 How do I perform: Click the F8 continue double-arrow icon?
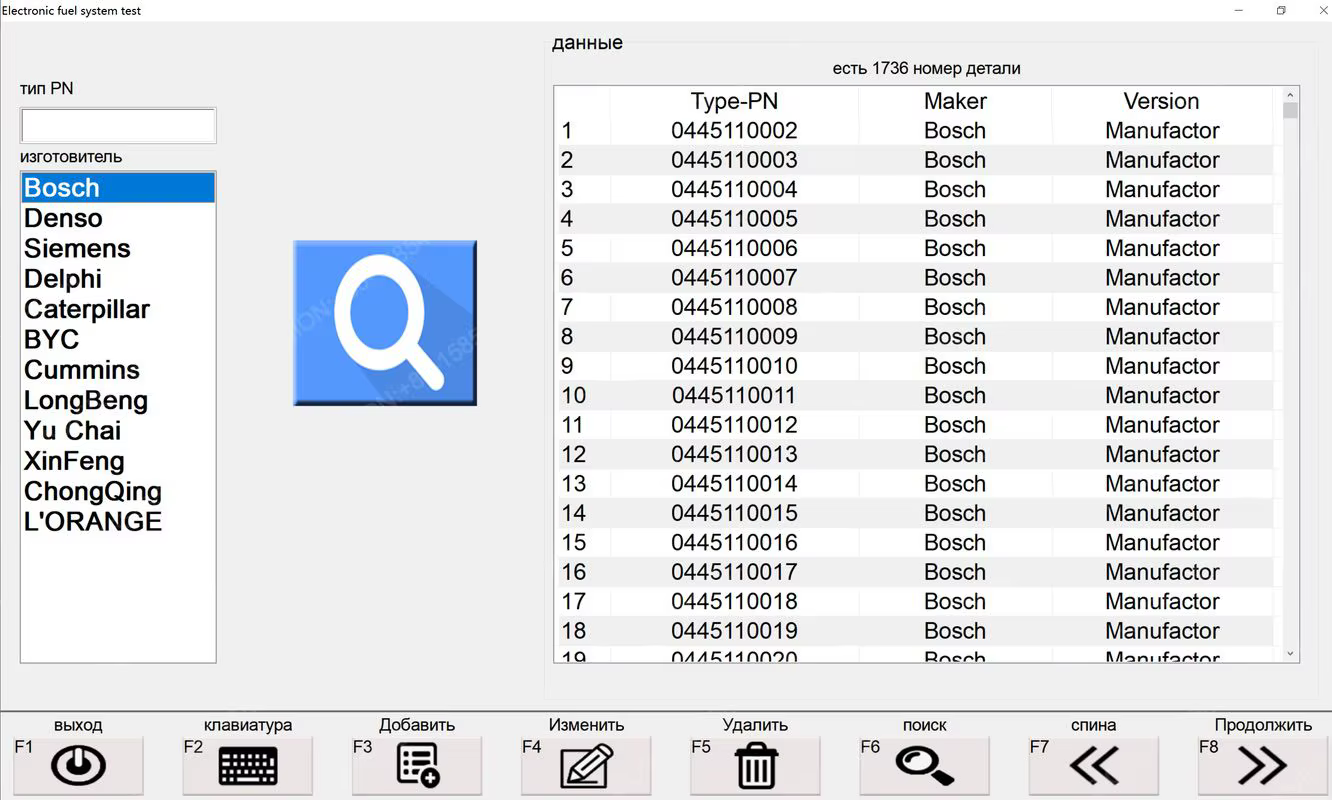click(1263, 766)
